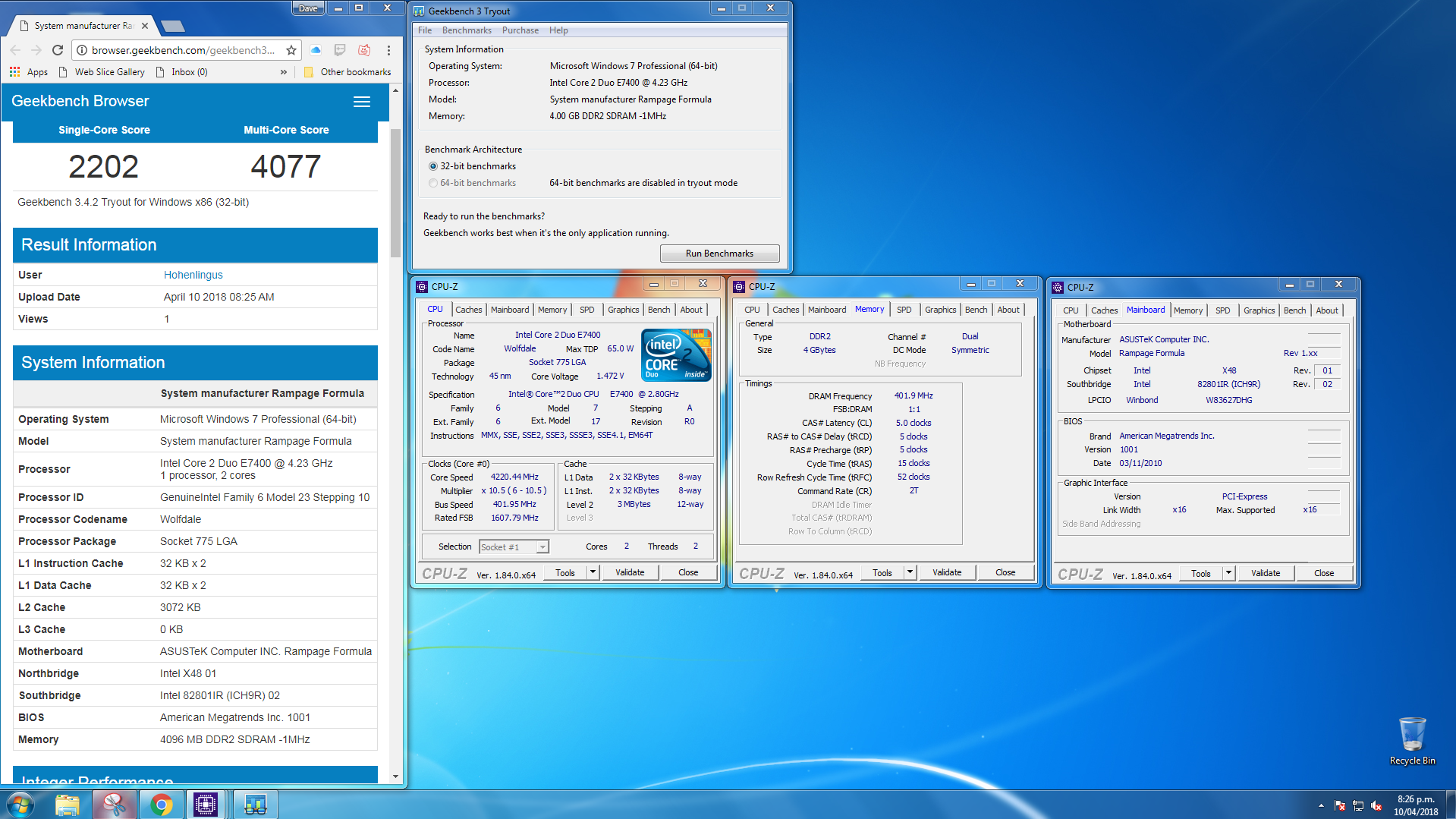Open the Recycle Bin on the desktop
The width and height of the screenshot is (1456, 819).
click(1412, 741)
